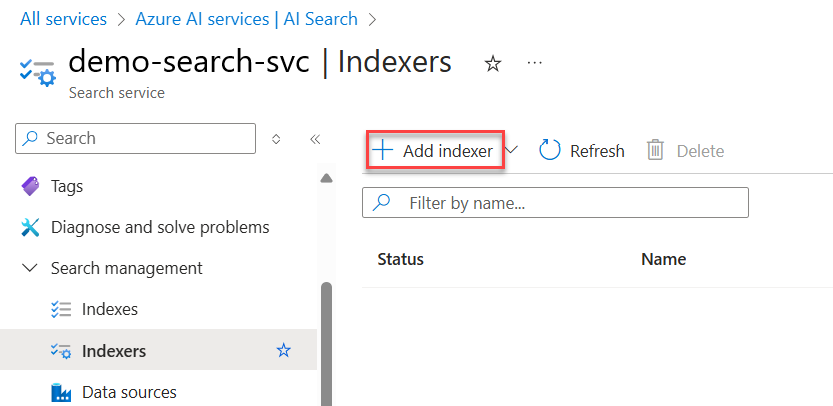Click the search service icon beside title
Viewport: 833px width, 406px height.
point(37,73)
